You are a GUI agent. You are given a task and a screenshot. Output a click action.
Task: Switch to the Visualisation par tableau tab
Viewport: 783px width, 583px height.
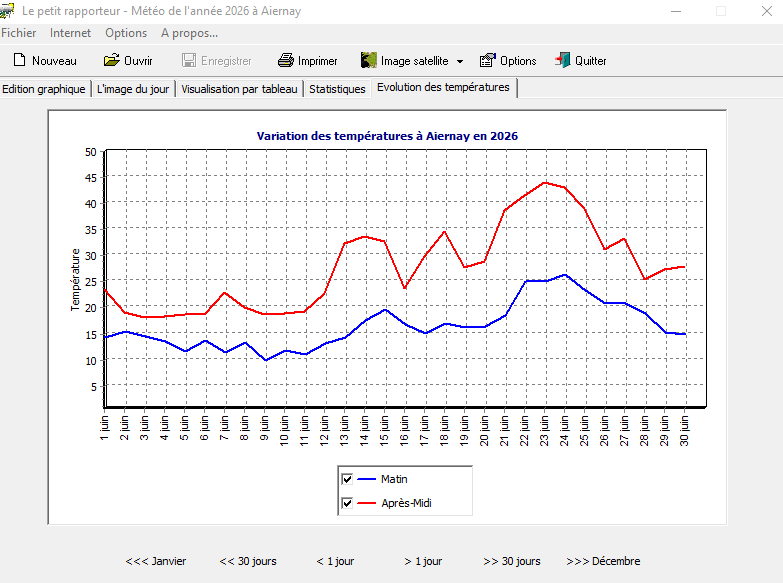pos(239,89)
